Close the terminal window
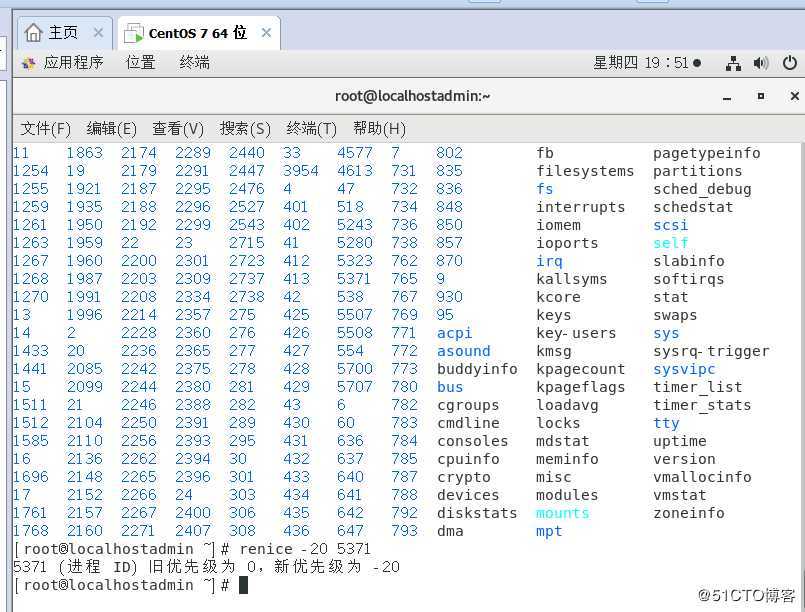Screen dimensions: 805x612 coord(794,96)
